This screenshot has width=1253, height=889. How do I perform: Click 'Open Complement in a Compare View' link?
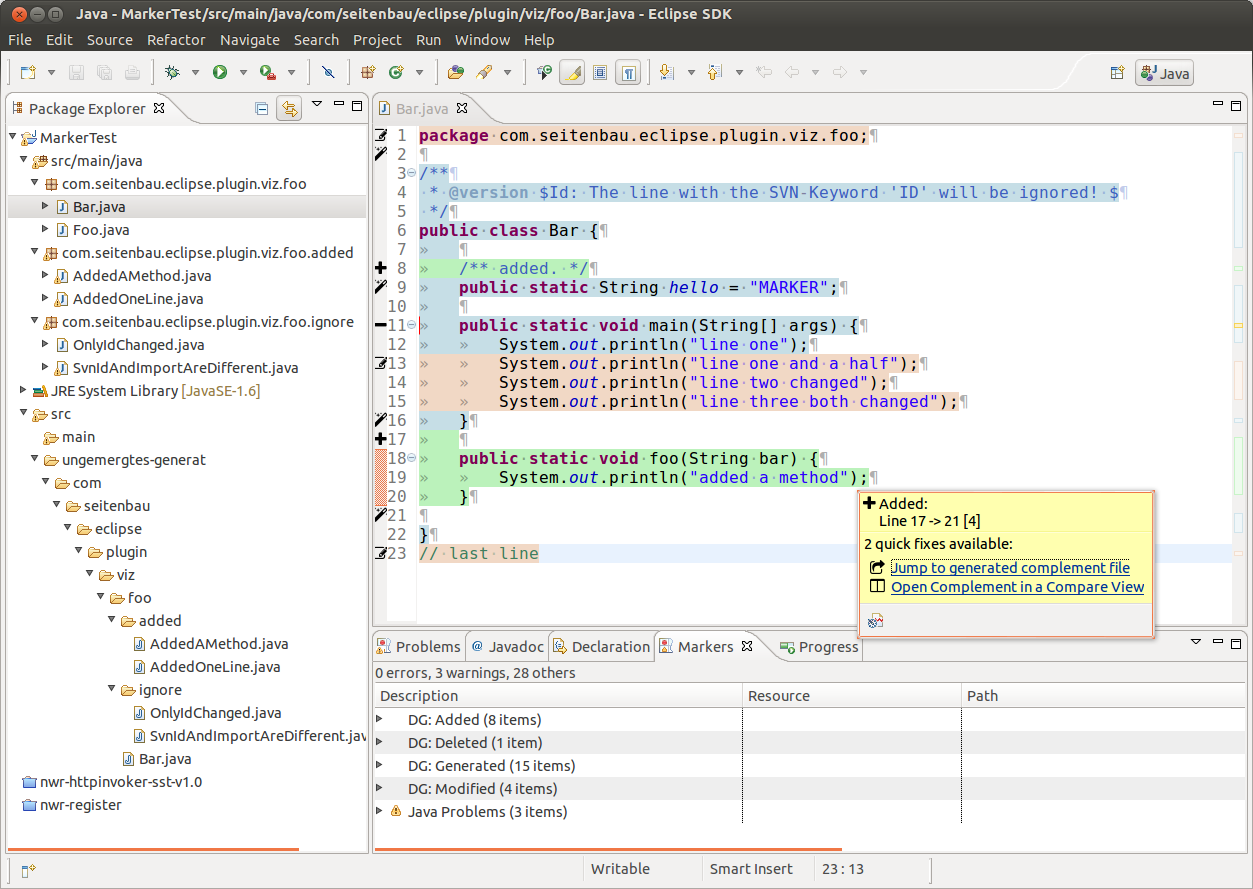[x=1017, y=587]
